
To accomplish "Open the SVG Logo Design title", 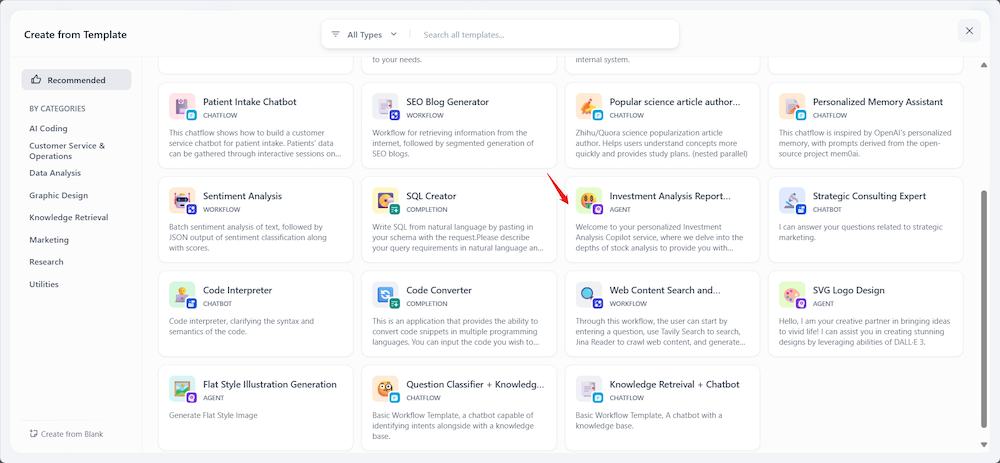I will (x=849, y=290).
